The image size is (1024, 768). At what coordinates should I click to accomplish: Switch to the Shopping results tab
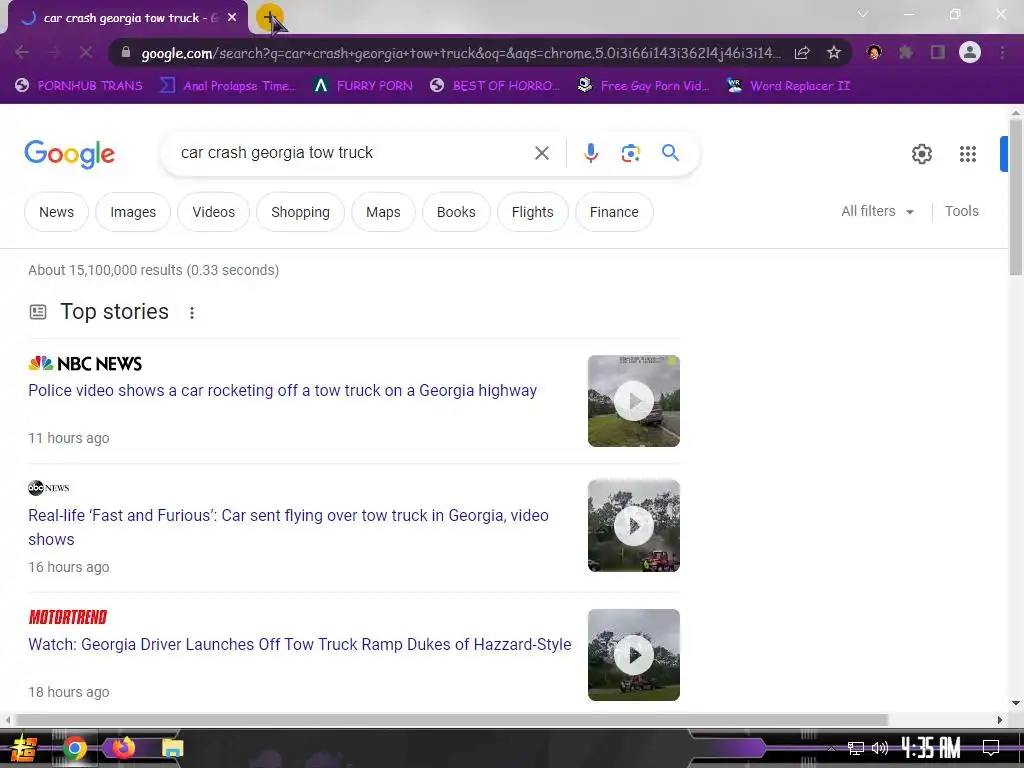pos(300,212)
